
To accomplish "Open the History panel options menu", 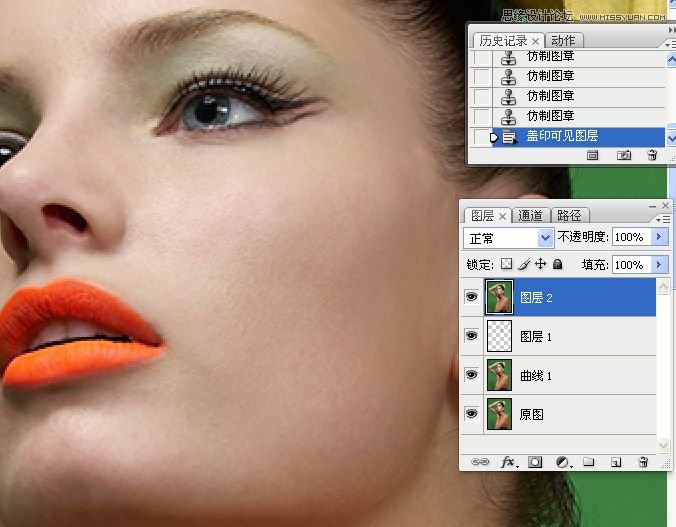I will 670,44.
